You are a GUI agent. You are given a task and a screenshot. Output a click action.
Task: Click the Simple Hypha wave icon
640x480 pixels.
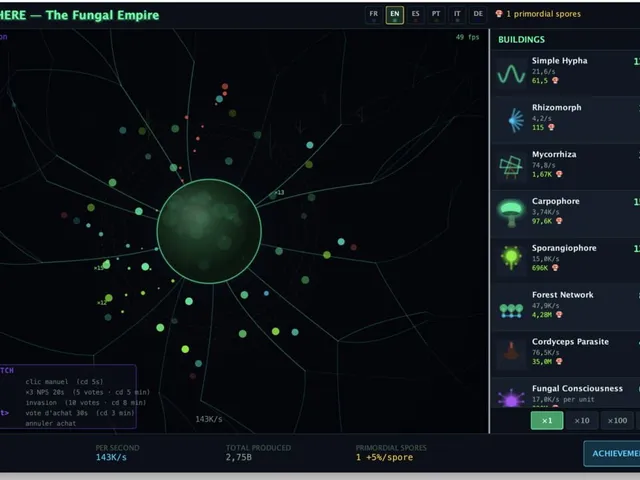click(x=511, y=74)
